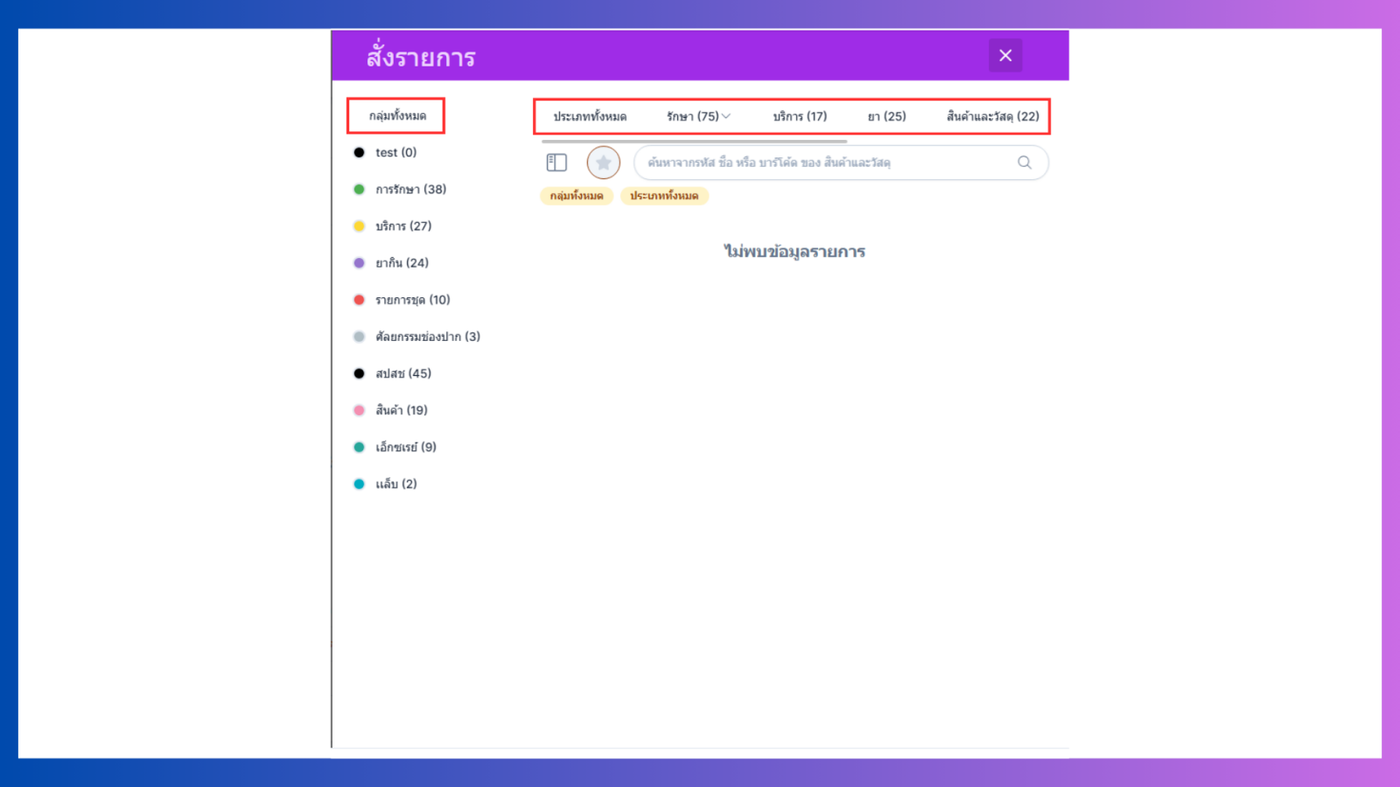Click the magnifier search icon
Viewport: 1400px width, 787px height.
click(x=1024, y=162)
